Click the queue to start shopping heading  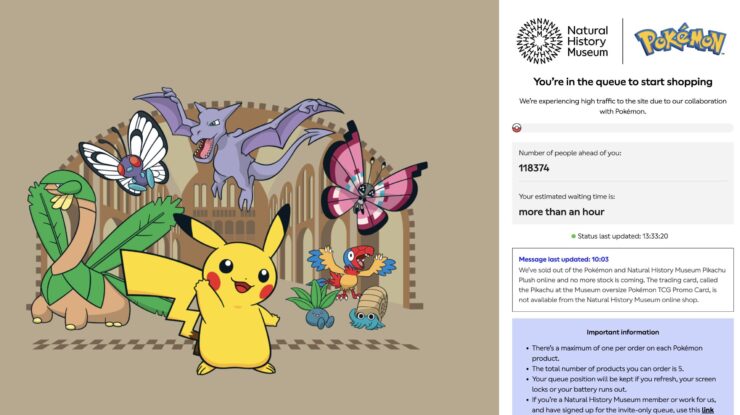click(x=622, y=82)
